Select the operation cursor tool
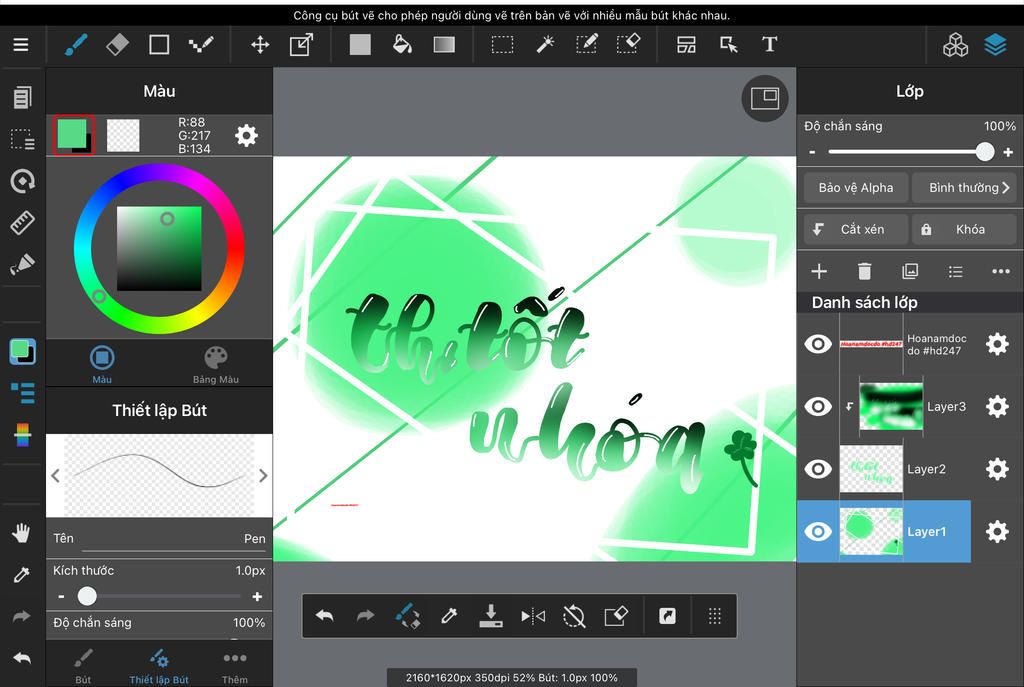Screen dimensions: 1024x687 pyautogui.click(x=728, y=44)
